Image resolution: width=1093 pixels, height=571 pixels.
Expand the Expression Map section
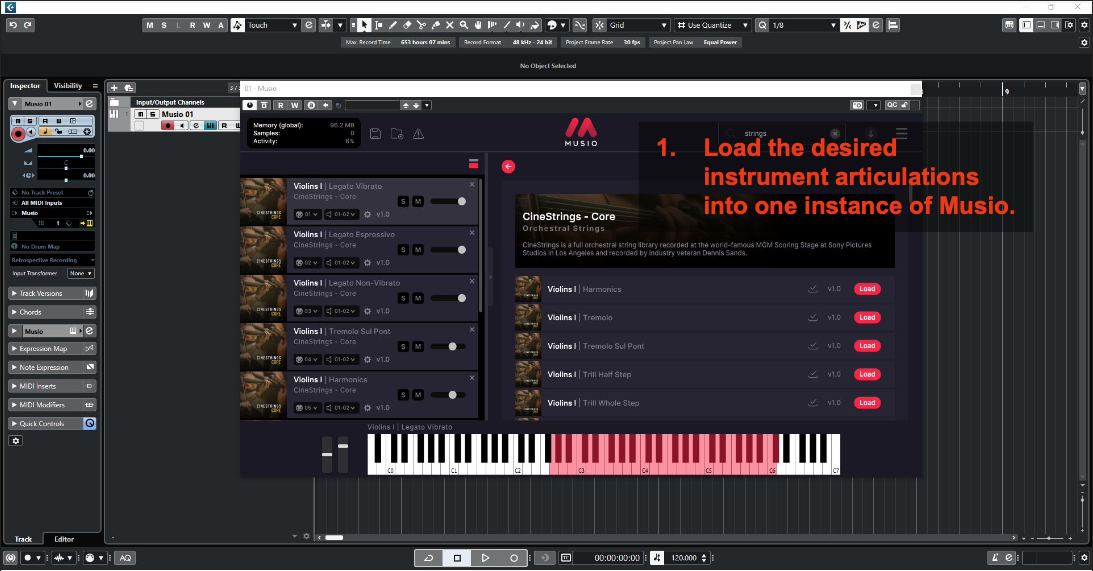click(x=52, y=349)
